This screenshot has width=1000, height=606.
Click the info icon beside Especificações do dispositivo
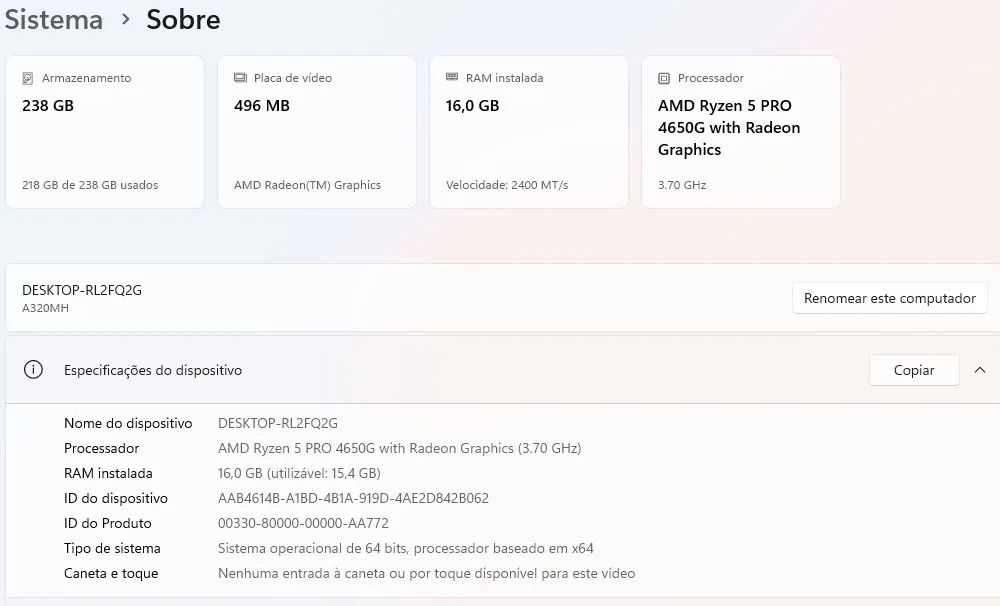(33, 369)
